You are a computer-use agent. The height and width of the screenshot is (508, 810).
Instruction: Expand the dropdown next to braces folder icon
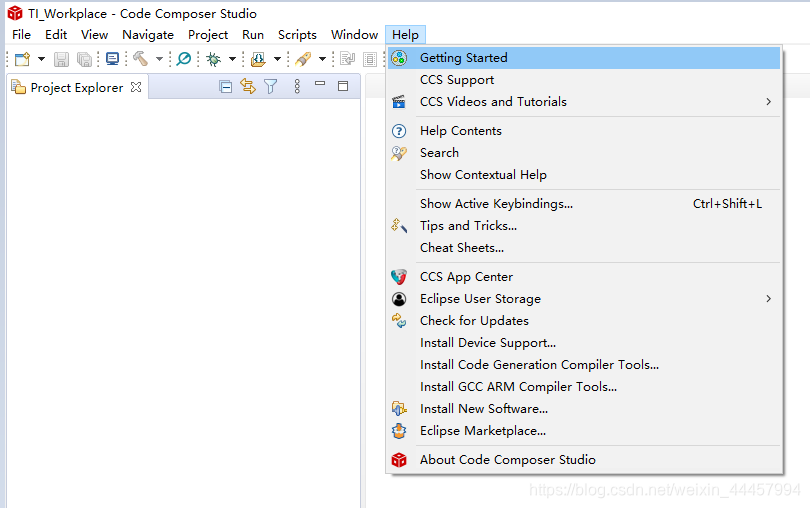point(277,59)
